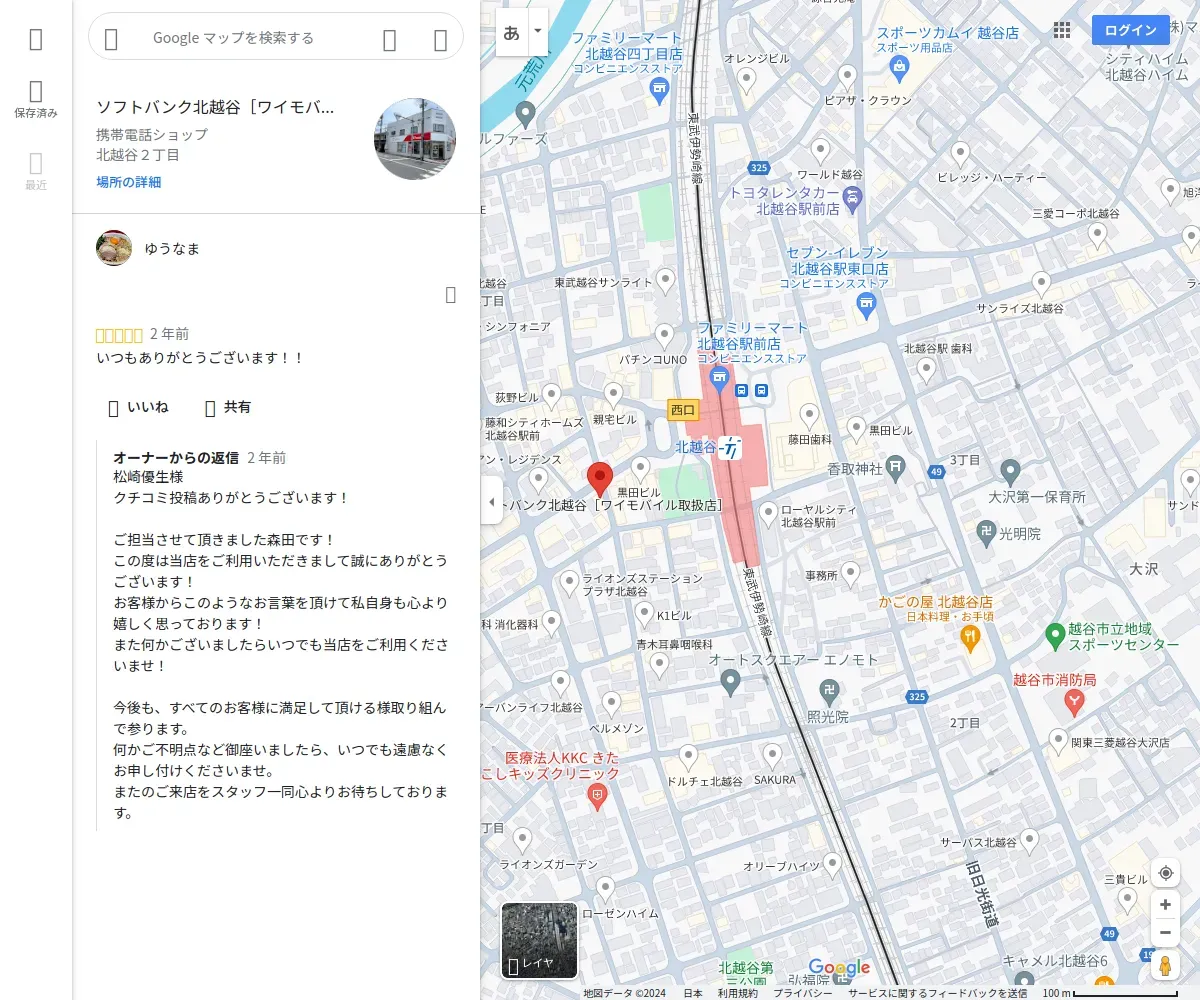Viewport: 1200px width, 1000px height.
Task: Open the input method dropdown arrow
Action: [538, 32]
